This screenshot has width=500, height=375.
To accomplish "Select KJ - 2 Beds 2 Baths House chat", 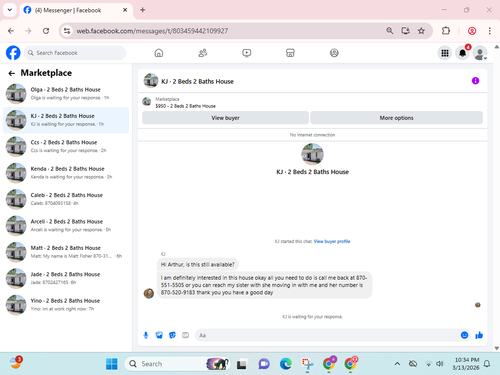I will pos(66,120).
